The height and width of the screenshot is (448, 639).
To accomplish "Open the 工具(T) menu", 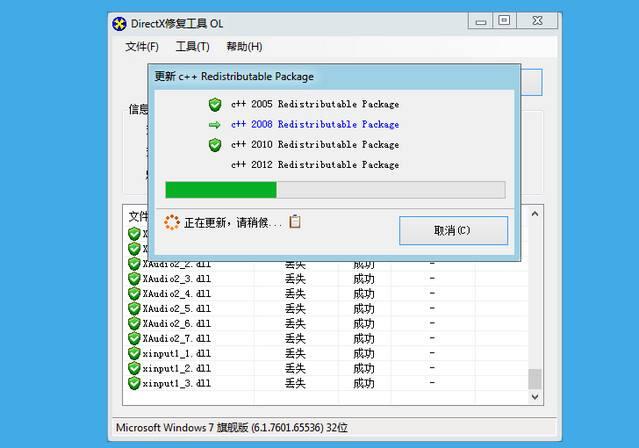I will tap(192, 46).
